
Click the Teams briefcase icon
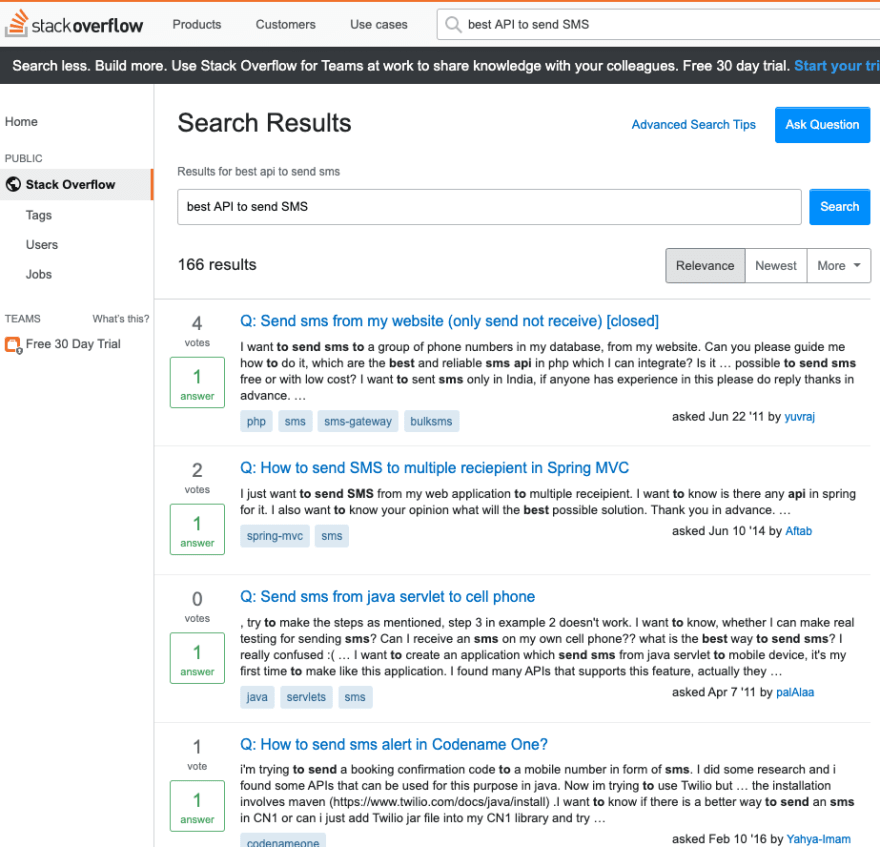tap(13, 344)
